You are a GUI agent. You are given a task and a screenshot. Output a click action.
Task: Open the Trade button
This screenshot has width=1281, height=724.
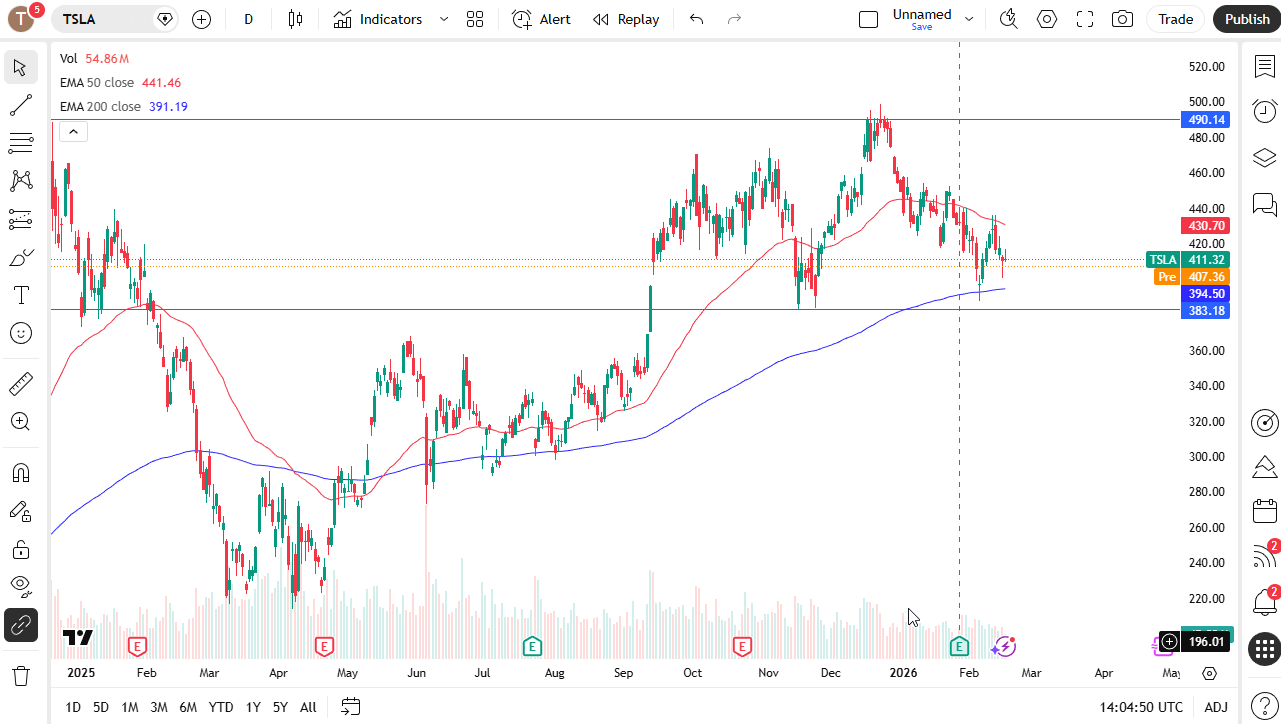[1176, 19]
